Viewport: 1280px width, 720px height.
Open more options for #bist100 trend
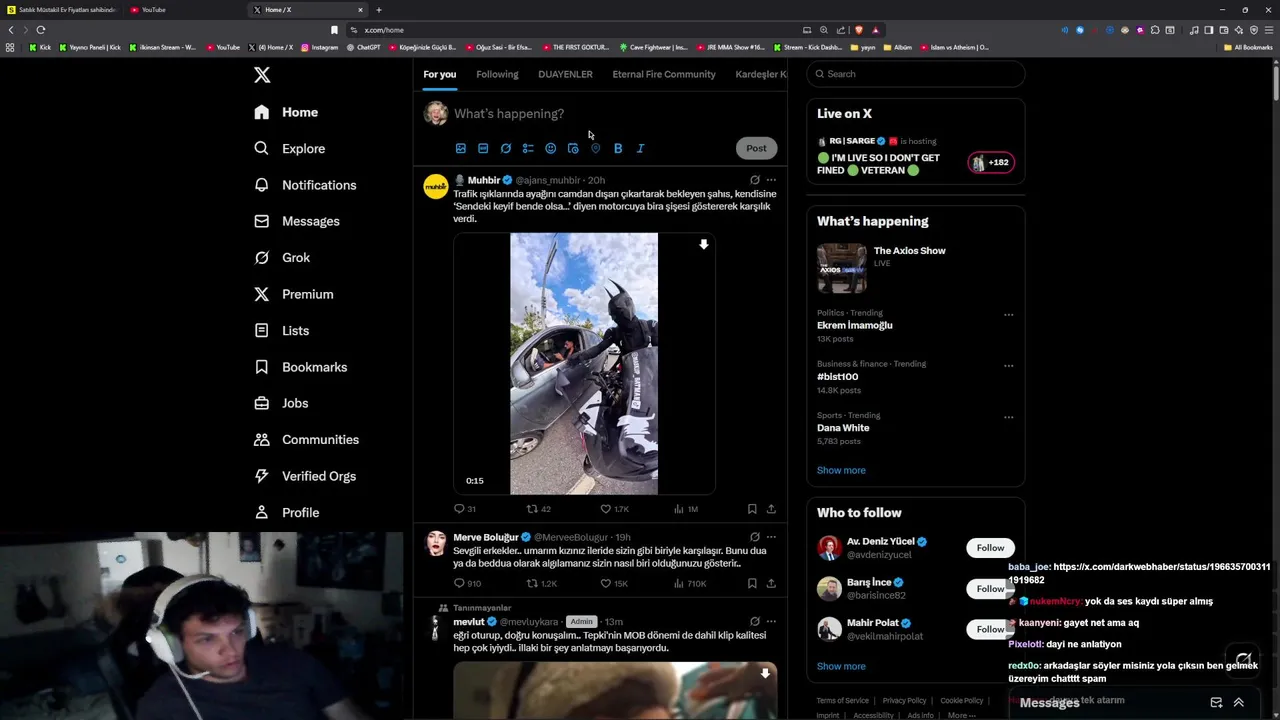pyautogui.click(x=1008, y=366)
